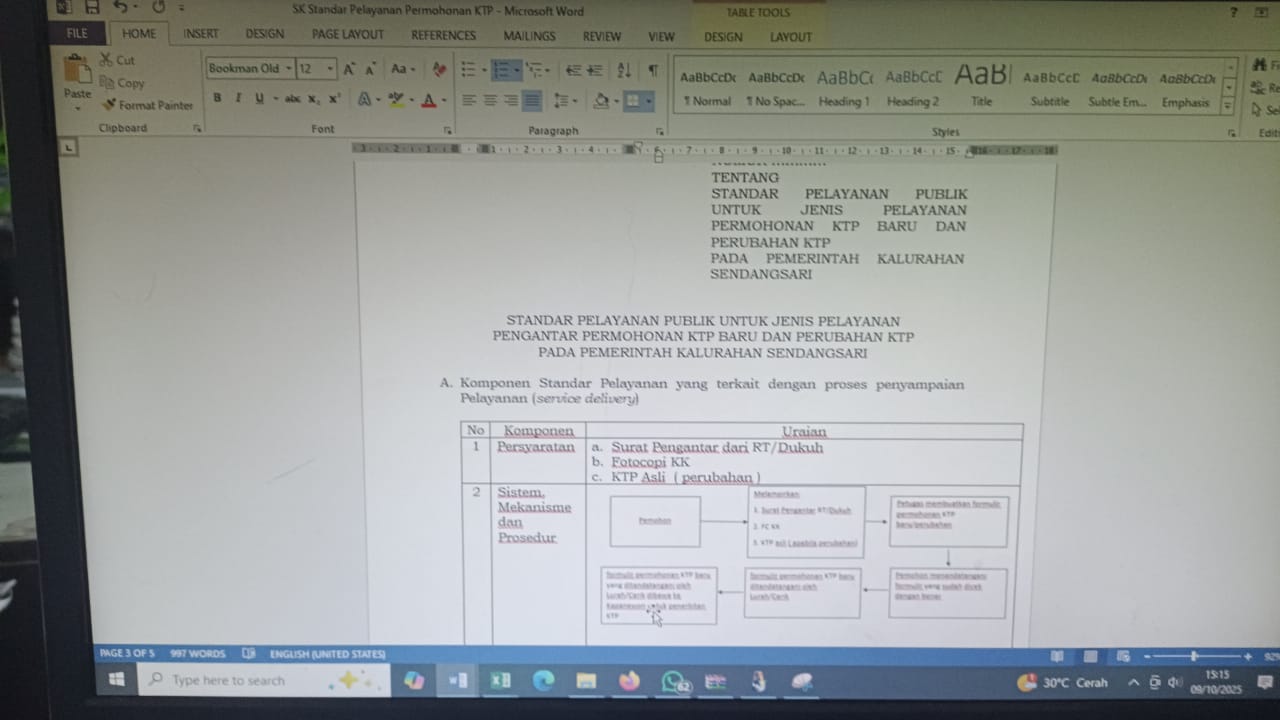Click the zoom slider in status bar
Viewport: 1280px width, 720px height.
(1194, 656)
